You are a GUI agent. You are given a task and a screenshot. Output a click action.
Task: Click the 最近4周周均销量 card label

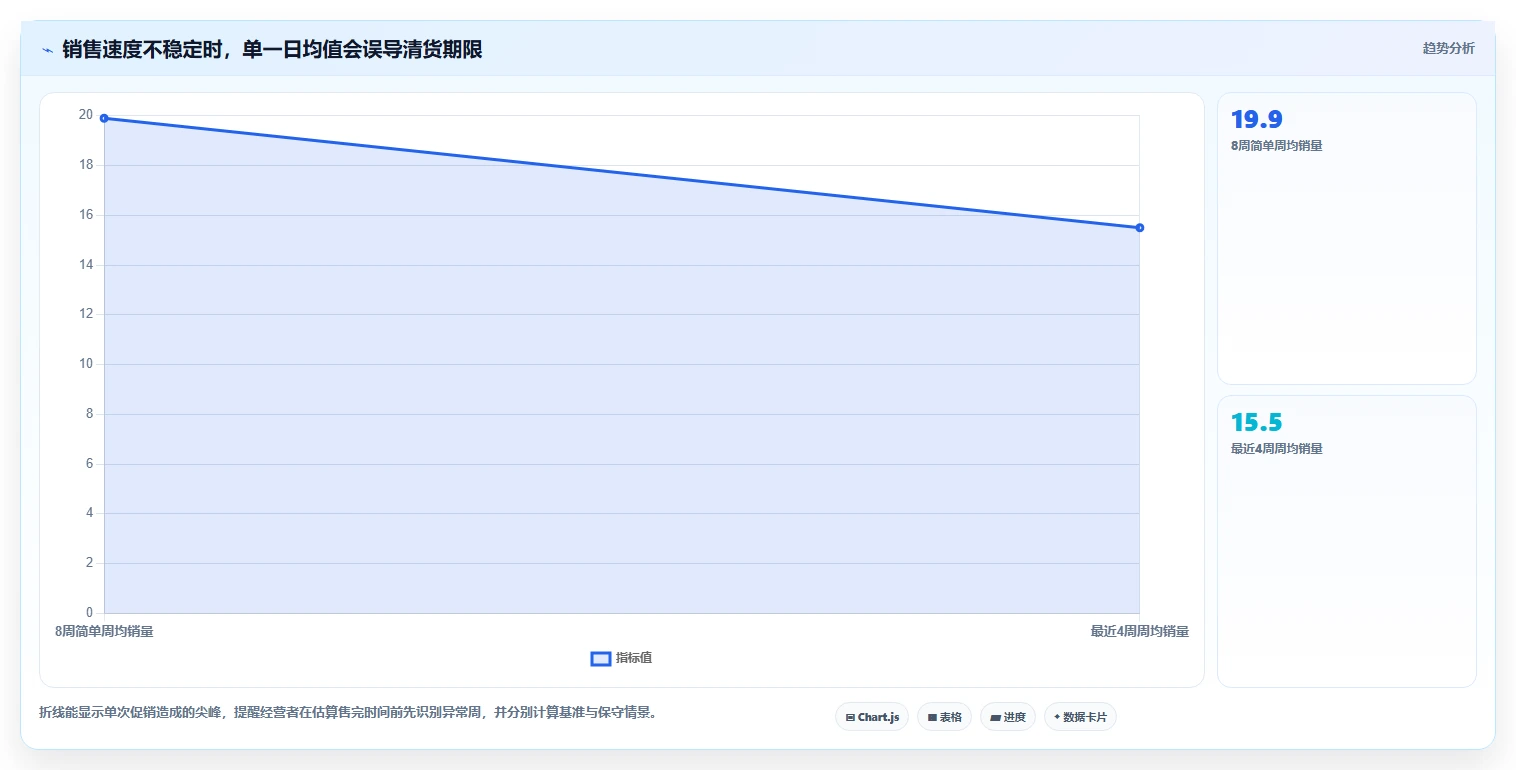pyautogui.click(x=1277, y=449)
